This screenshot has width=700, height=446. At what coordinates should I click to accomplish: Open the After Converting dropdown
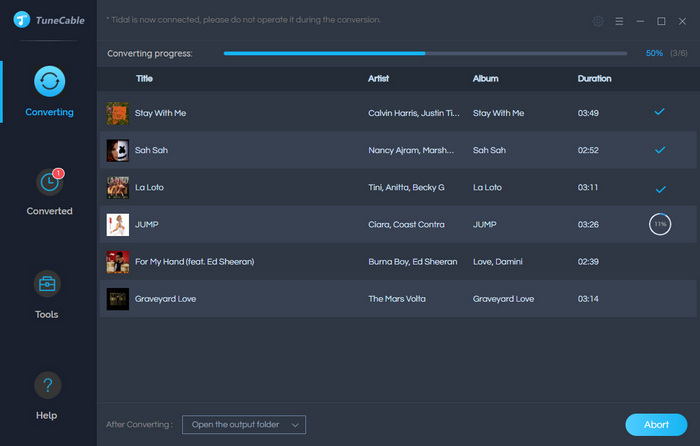click(244, 425)
